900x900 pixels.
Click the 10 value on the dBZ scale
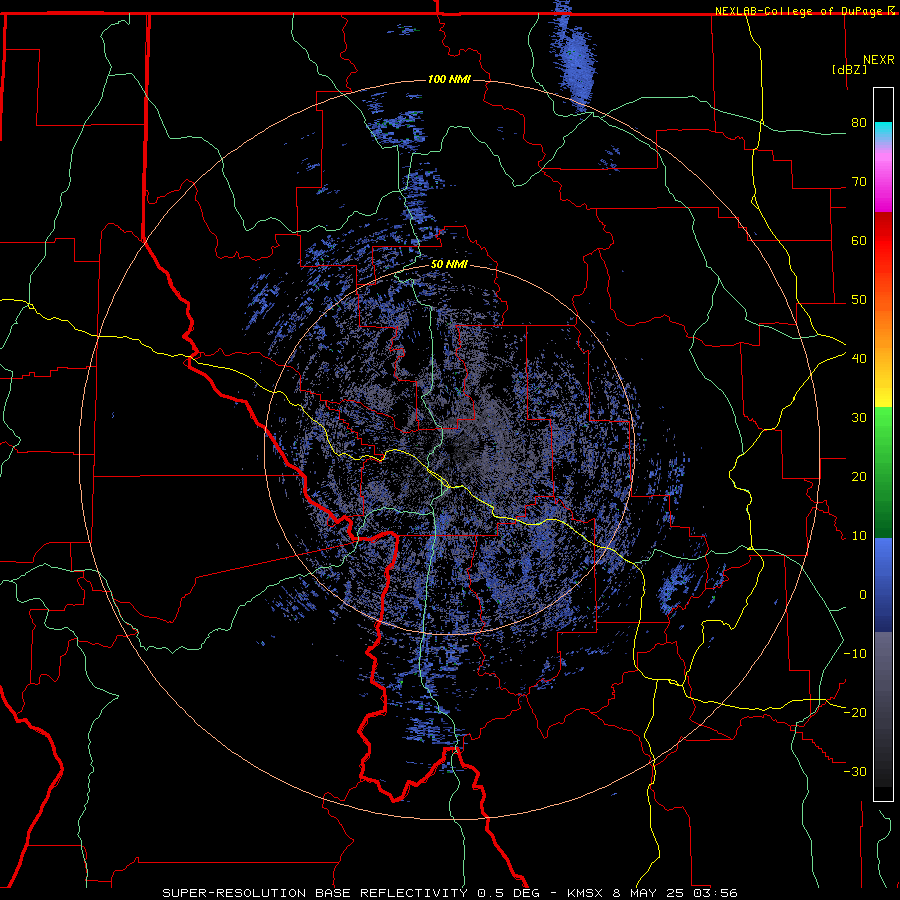click(x=859, y=536)
